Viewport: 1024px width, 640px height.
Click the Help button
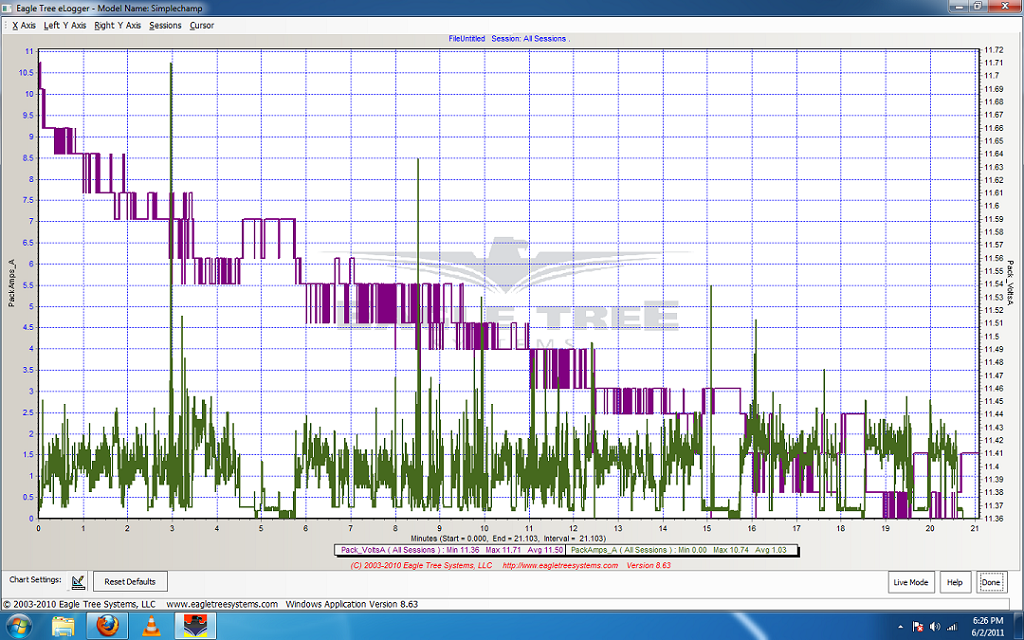point(955,582)
